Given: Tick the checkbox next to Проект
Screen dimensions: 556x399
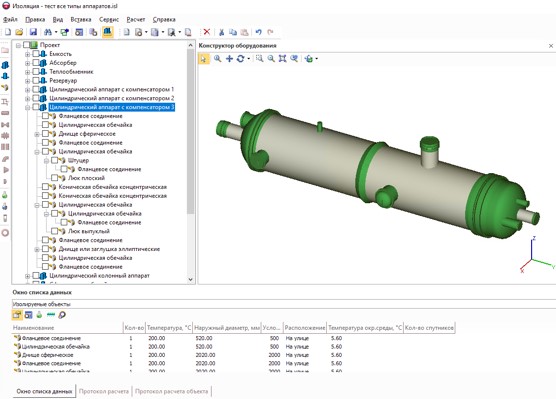Looking at the screenshot, I should coord(26,45).
